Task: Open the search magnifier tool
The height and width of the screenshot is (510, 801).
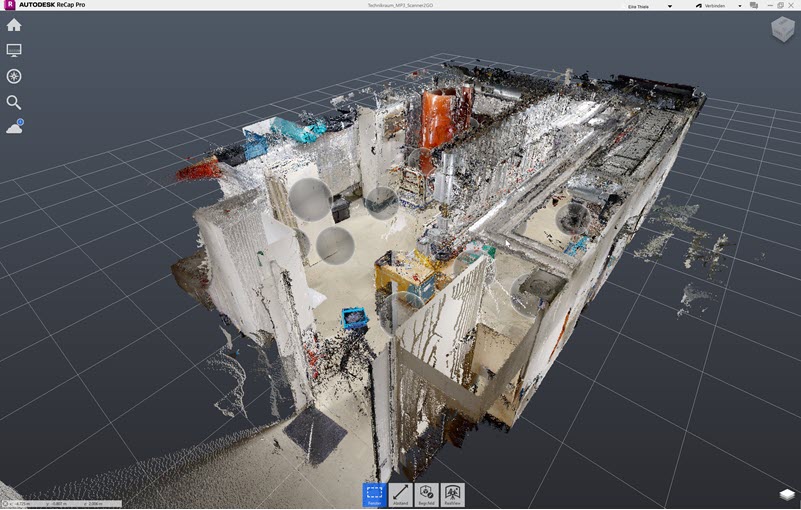Action: click(x=14, y=102)
